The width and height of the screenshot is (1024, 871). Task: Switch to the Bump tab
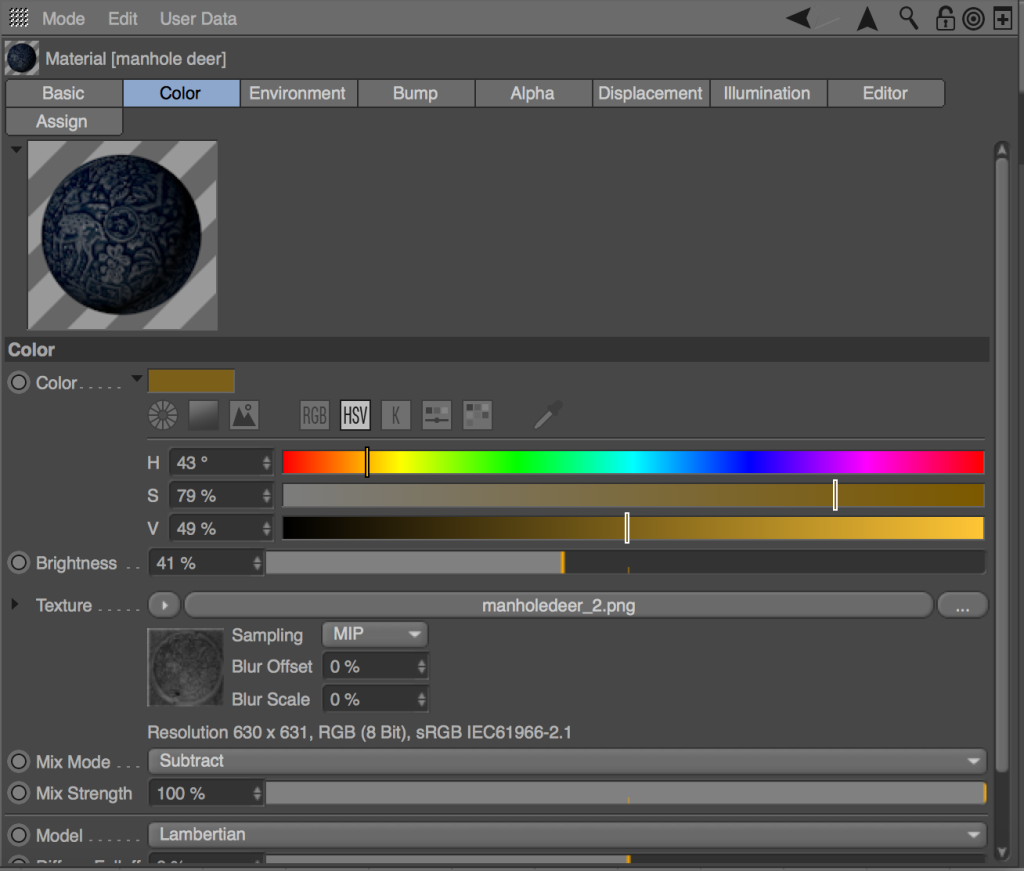[416, 93]
